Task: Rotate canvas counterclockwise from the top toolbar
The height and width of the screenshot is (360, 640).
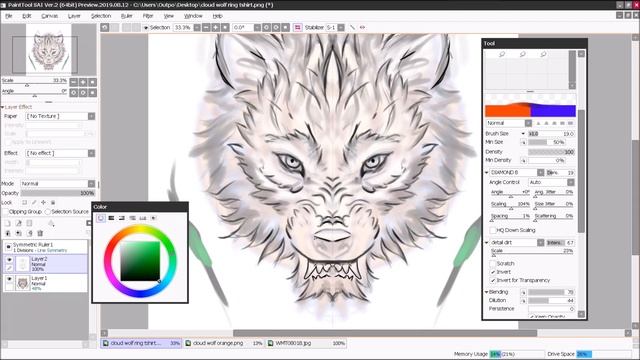Action: pos(267,27)
